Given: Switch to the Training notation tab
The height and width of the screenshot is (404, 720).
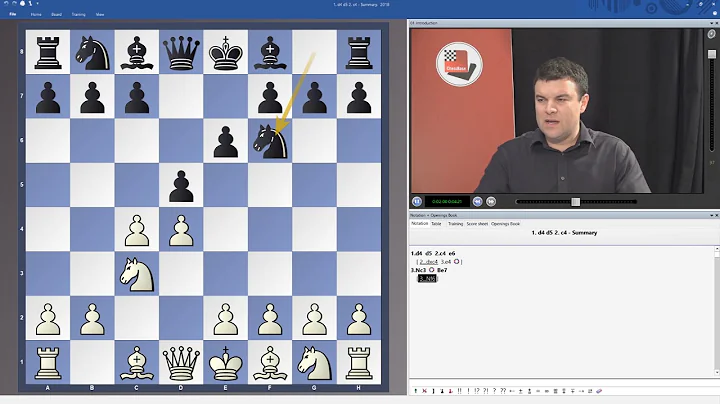Looking at the screenshot, I should point(456,224).
